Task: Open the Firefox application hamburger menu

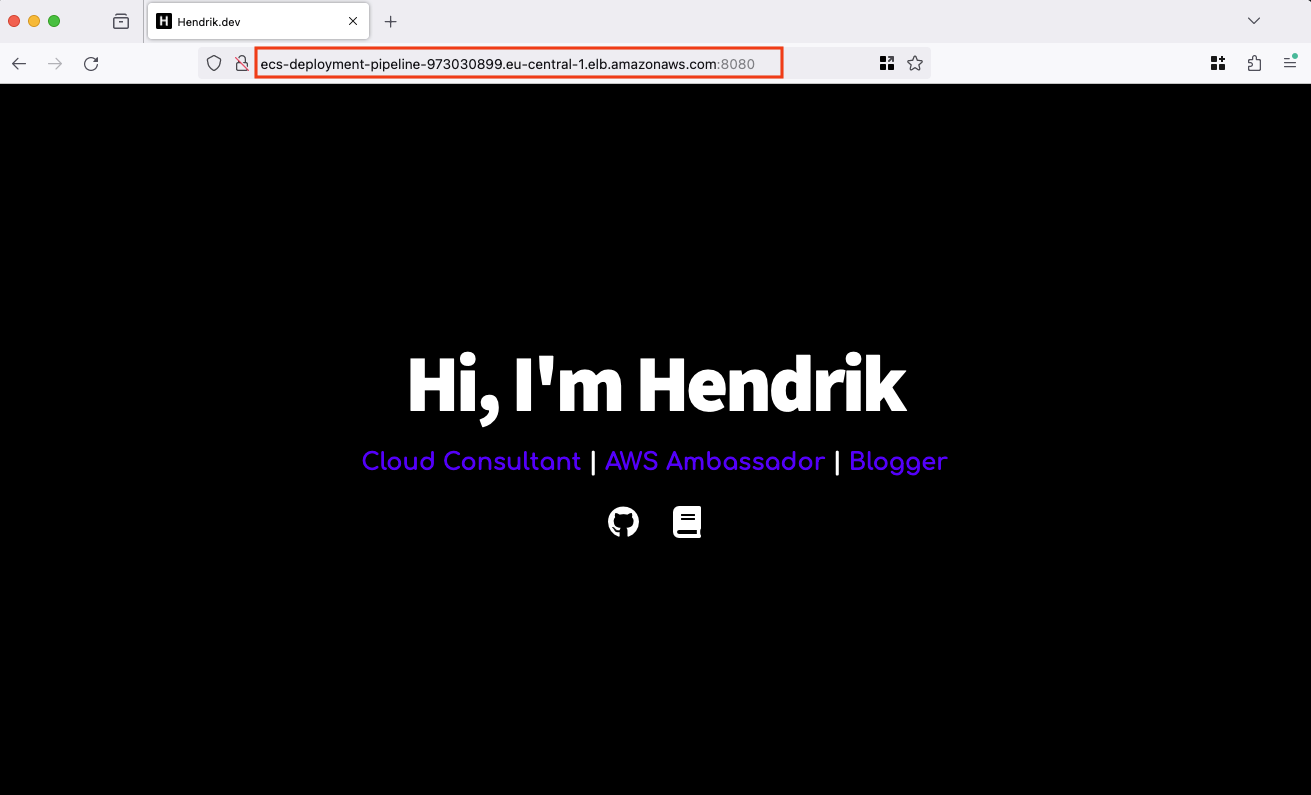Action: tap(1290, 64)
